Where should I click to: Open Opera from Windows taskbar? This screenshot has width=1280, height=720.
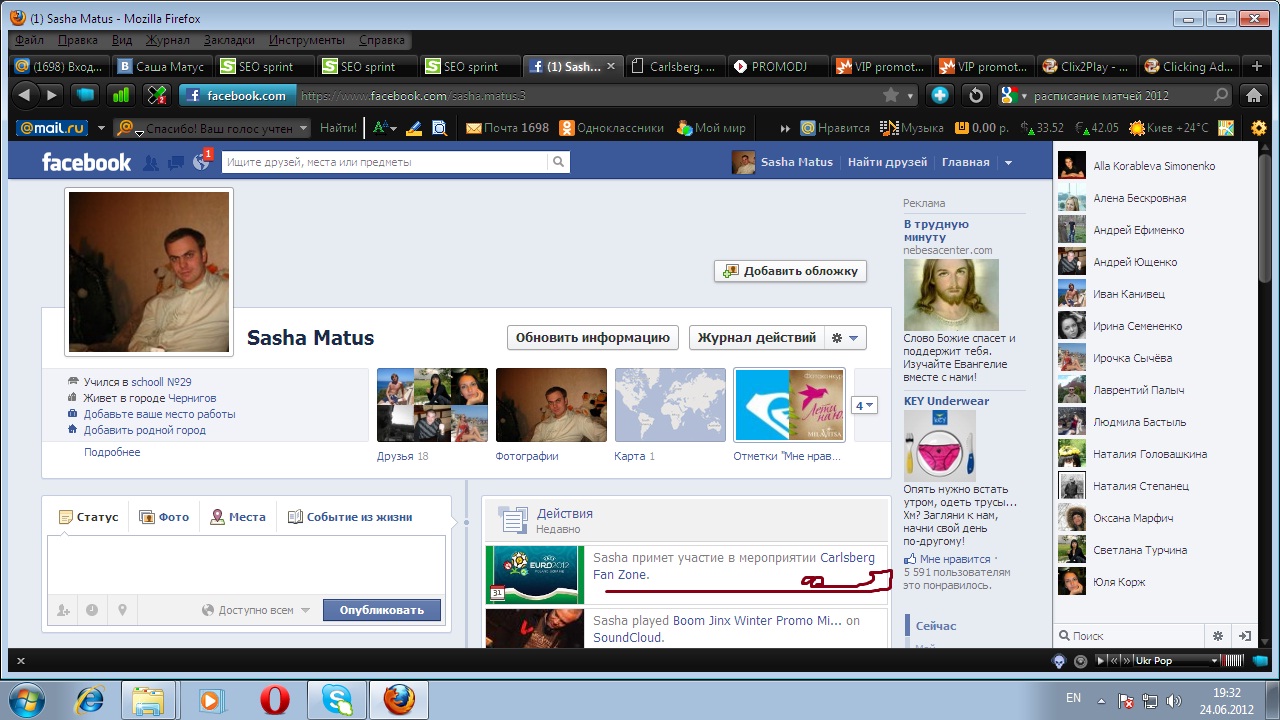click(x=274, y=700)
